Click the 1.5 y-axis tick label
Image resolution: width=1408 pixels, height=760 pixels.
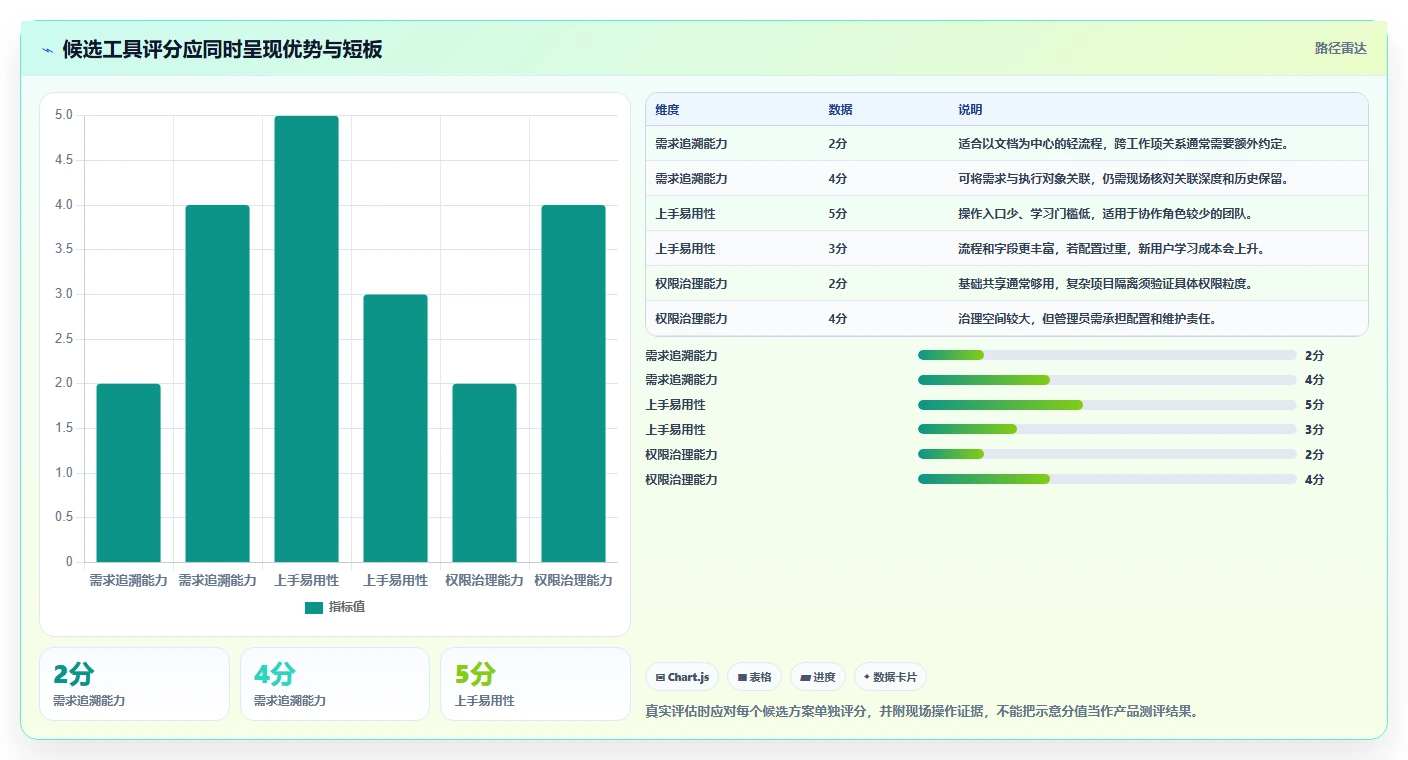pyautogui.click(x=64, y=428)
